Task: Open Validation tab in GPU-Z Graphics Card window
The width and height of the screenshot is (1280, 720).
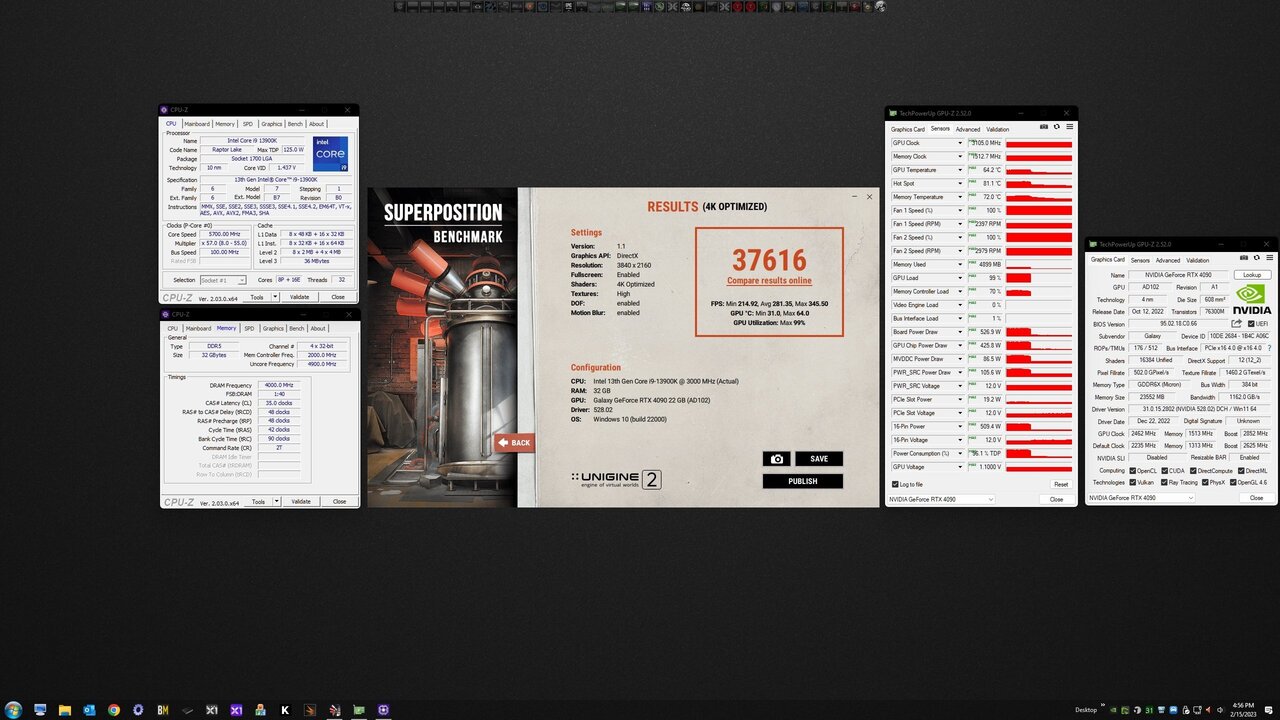Action: [1197, 260]
